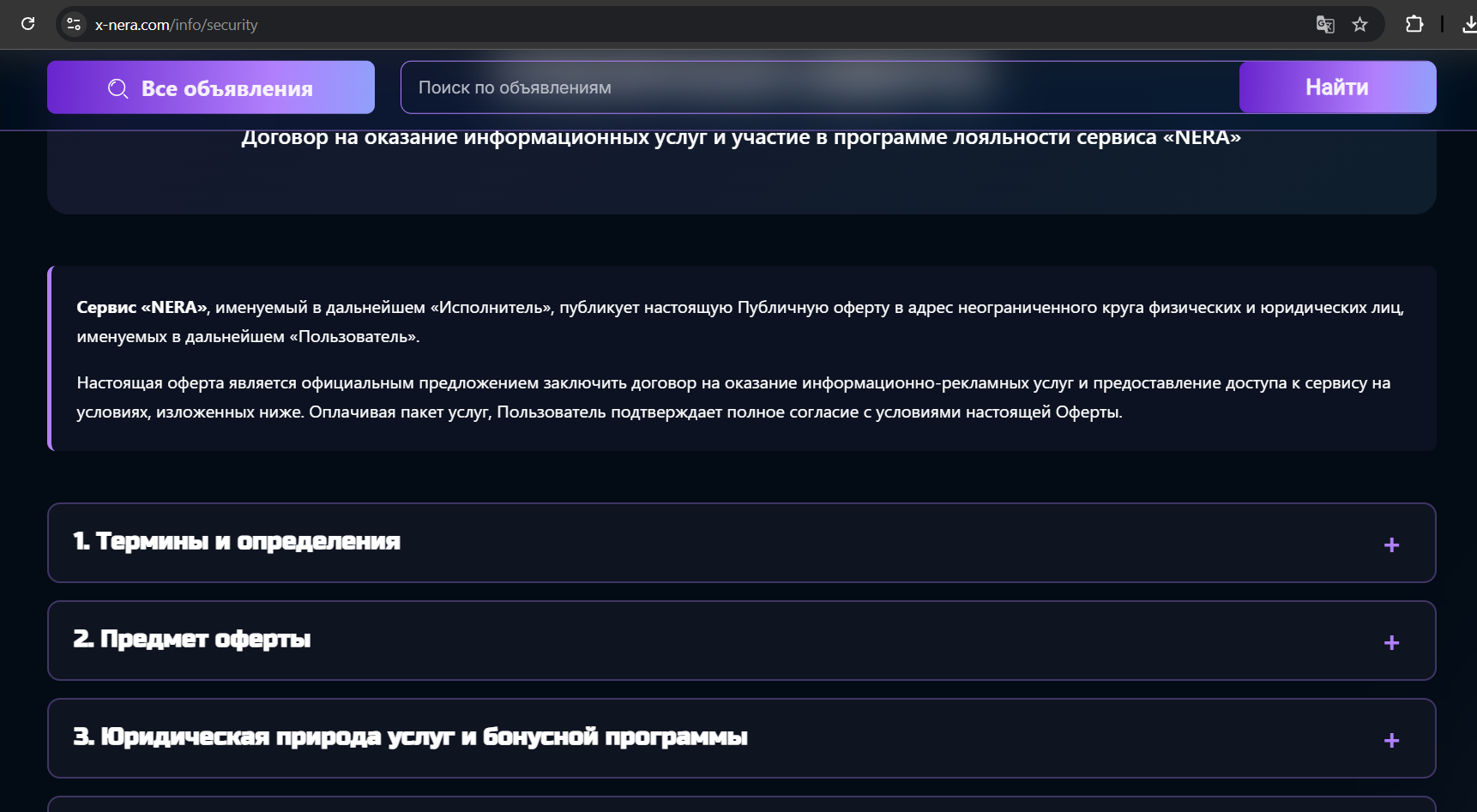Viewport: 1477px width, 812px height.
Task: Reload the page with the refresh icon
Action: [28, 24]
